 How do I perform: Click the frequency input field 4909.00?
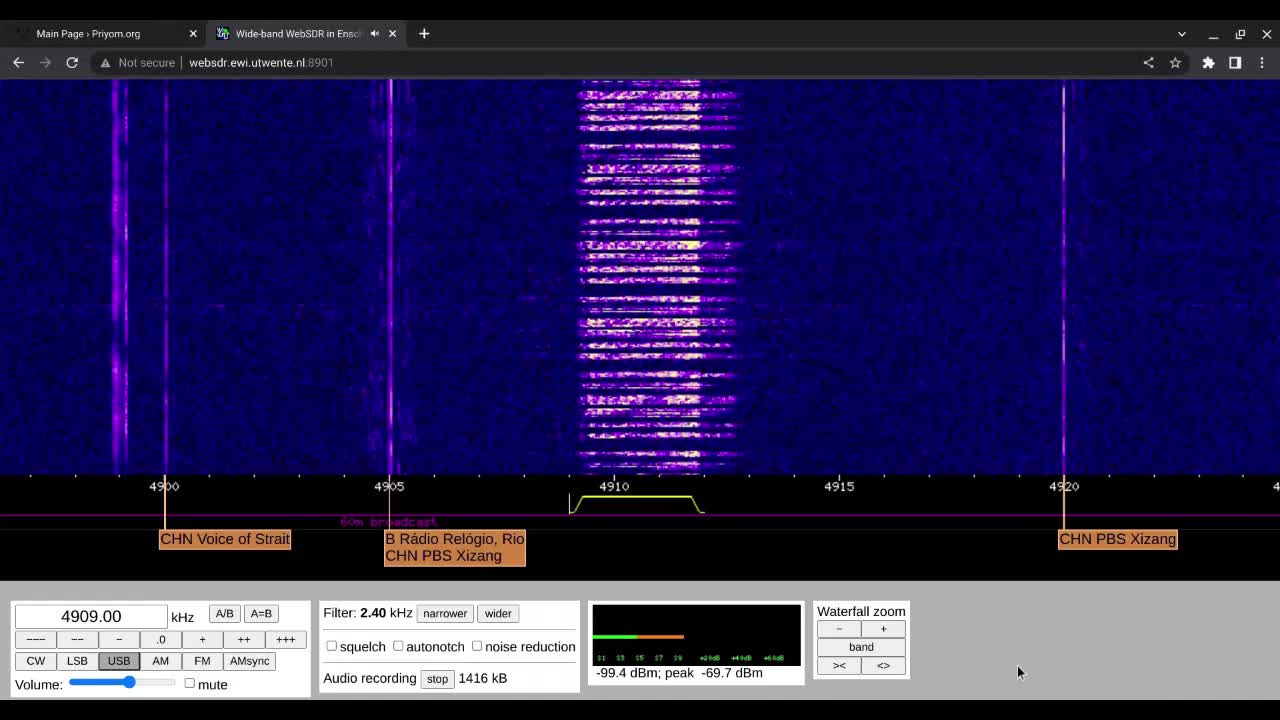(x=91, y=616)
